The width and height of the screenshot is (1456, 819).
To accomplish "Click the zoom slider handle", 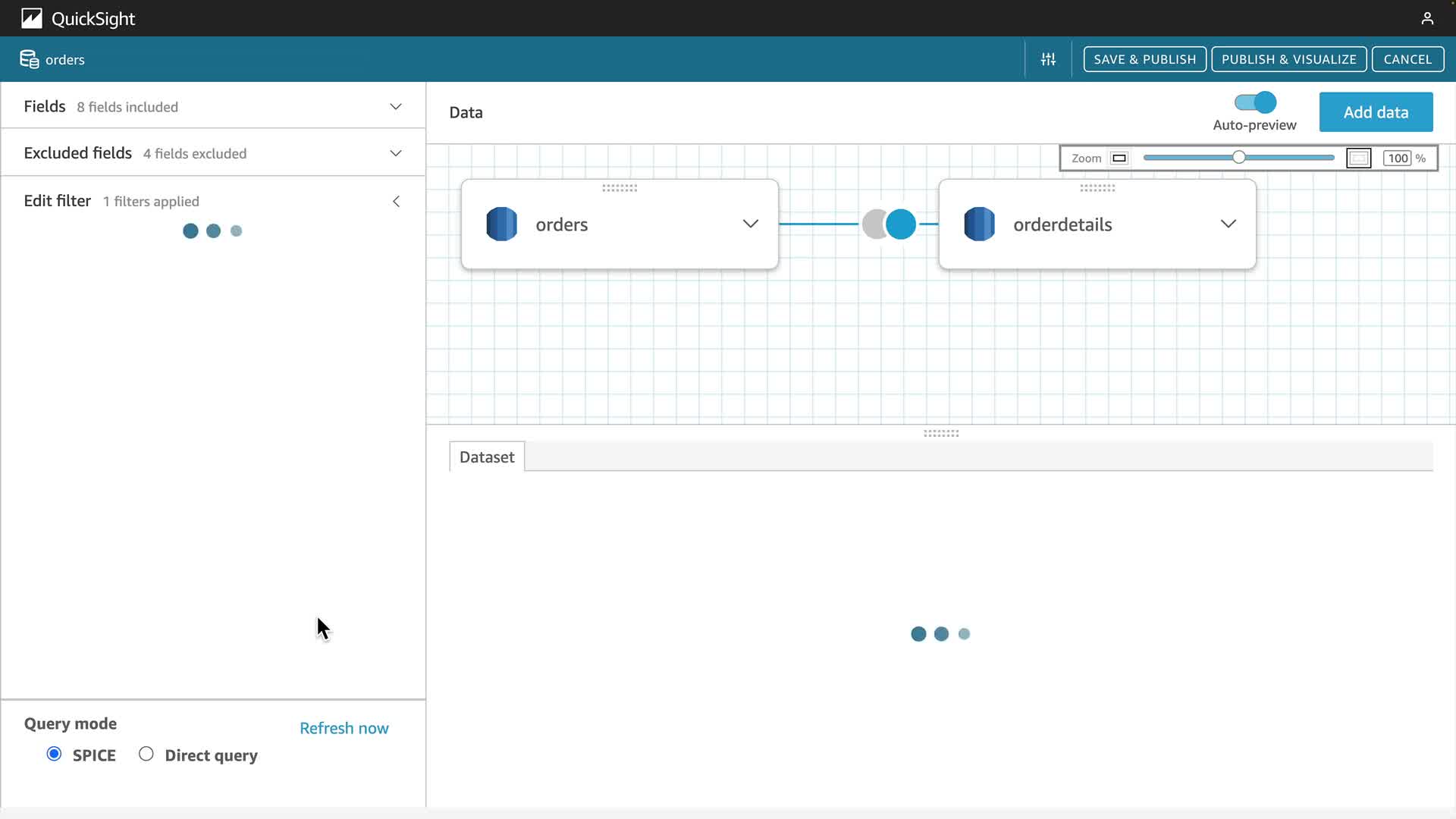I will pyautogui.click(x=1238, y=157).
